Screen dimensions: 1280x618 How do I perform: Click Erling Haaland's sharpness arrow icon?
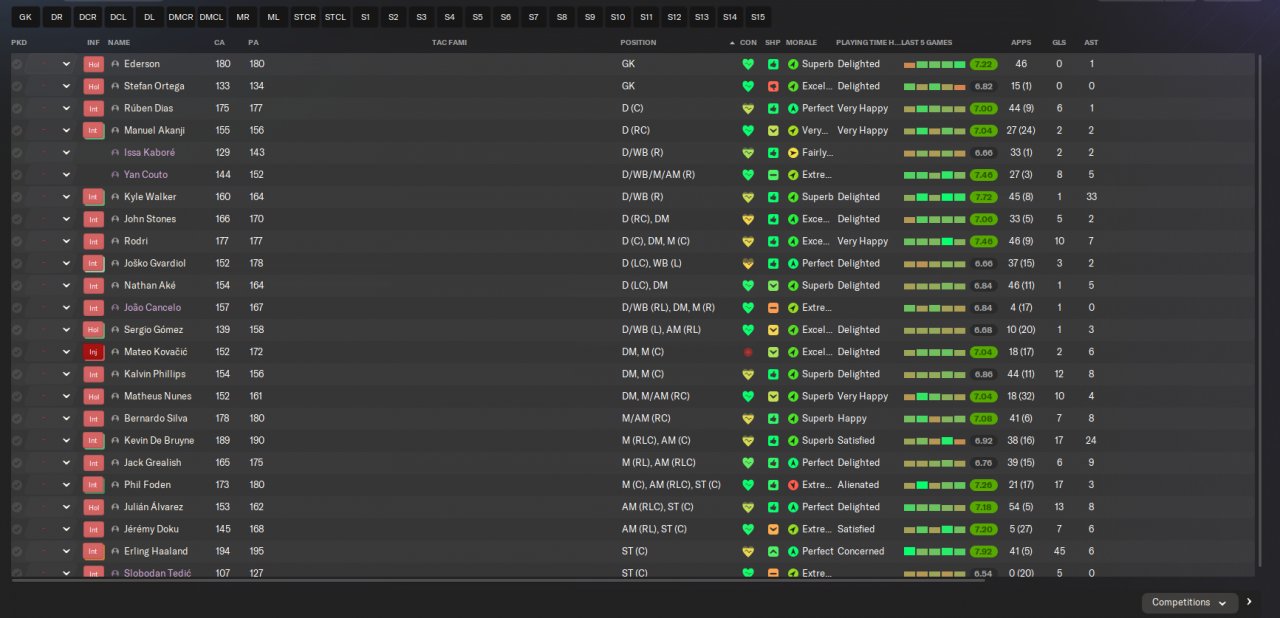point(773,551)
